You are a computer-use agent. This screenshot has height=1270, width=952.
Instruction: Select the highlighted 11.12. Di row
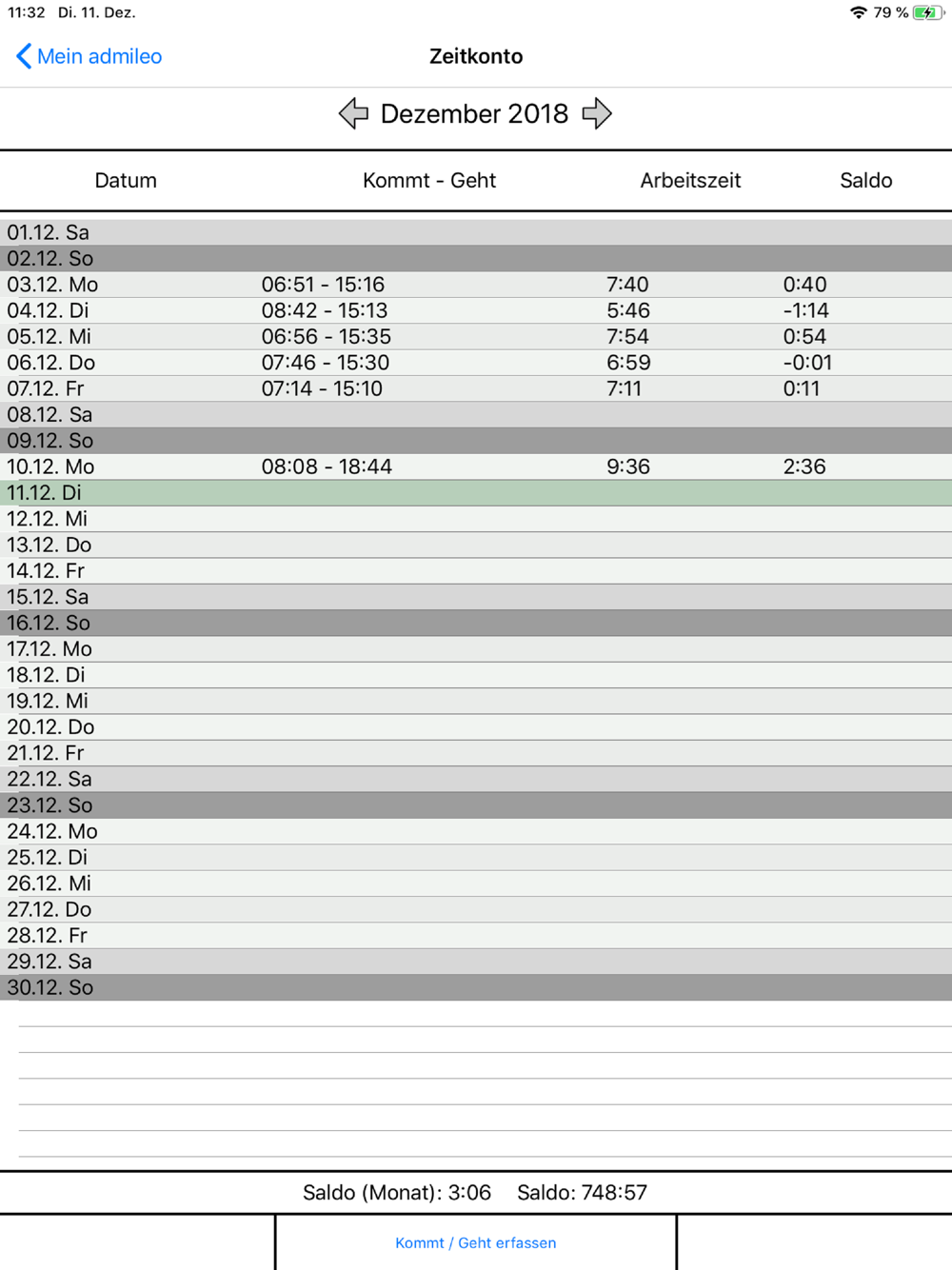[476, 492]
